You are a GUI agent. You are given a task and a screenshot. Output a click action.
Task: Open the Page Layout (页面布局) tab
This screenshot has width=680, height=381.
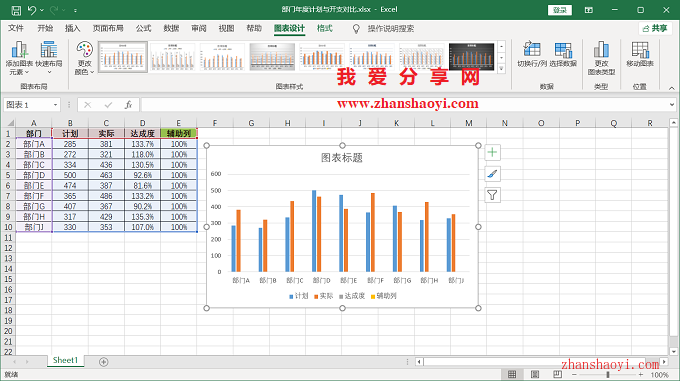coord(108,28)
